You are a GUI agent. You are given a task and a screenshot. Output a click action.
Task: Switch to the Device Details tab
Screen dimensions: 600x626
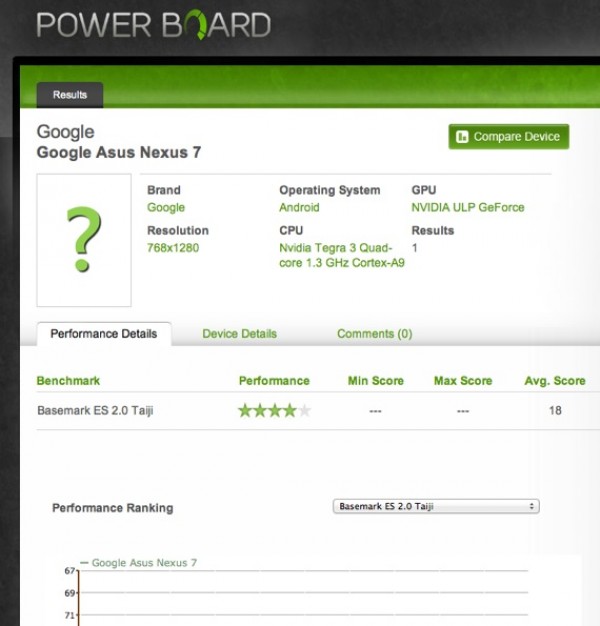click(240, 334)
